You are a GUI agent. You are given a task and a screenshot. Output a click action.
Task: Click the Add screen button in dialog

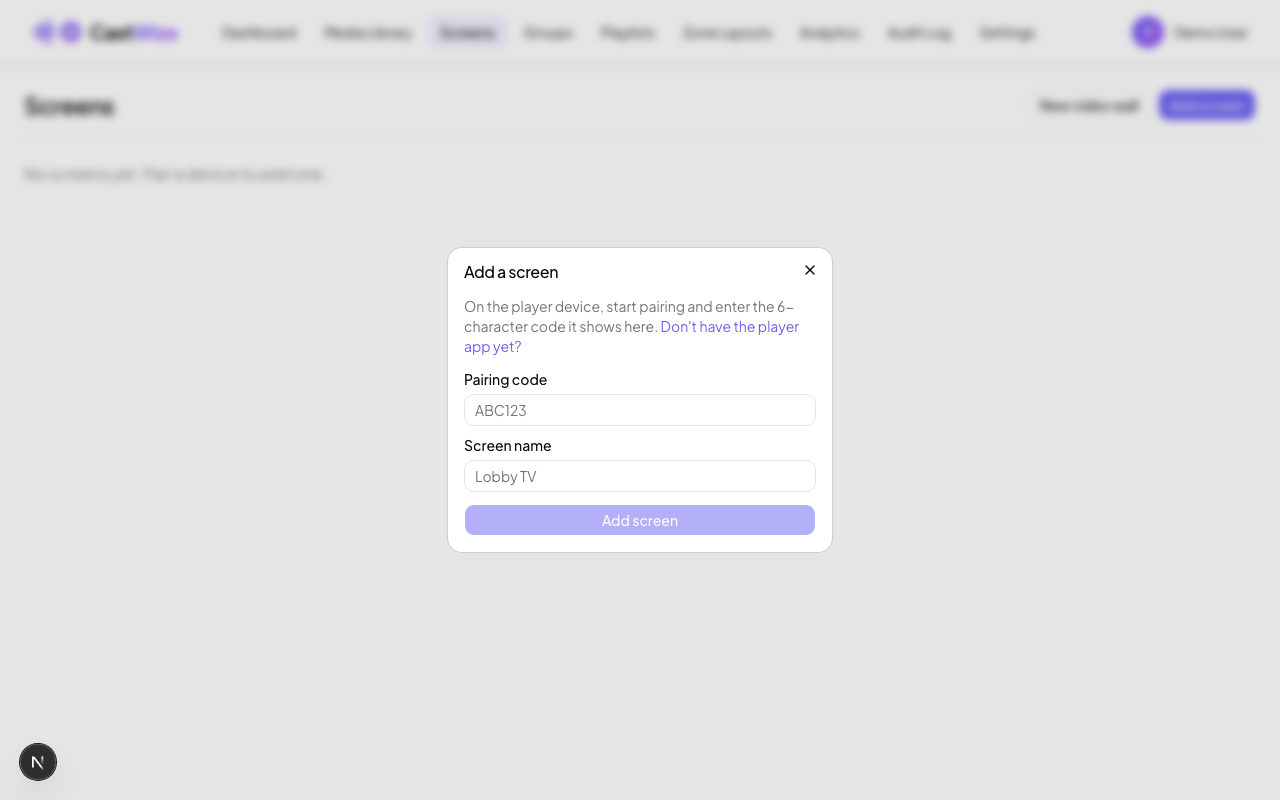[x=640, y=520]
